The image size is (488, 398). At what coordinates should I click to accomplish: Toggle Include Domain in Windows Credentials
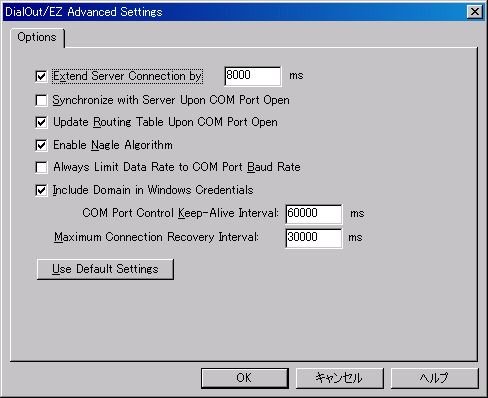tap(41, 190)
